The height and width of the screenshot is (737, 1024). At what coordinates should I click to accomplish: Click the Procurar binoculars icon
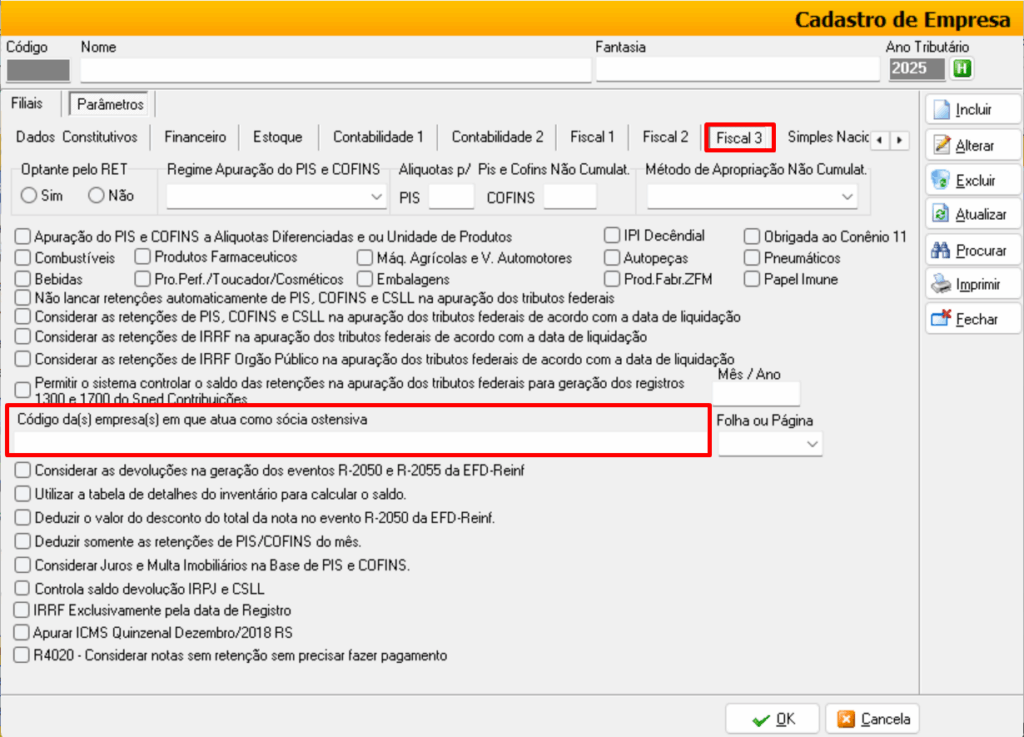(x=941, y=250)
